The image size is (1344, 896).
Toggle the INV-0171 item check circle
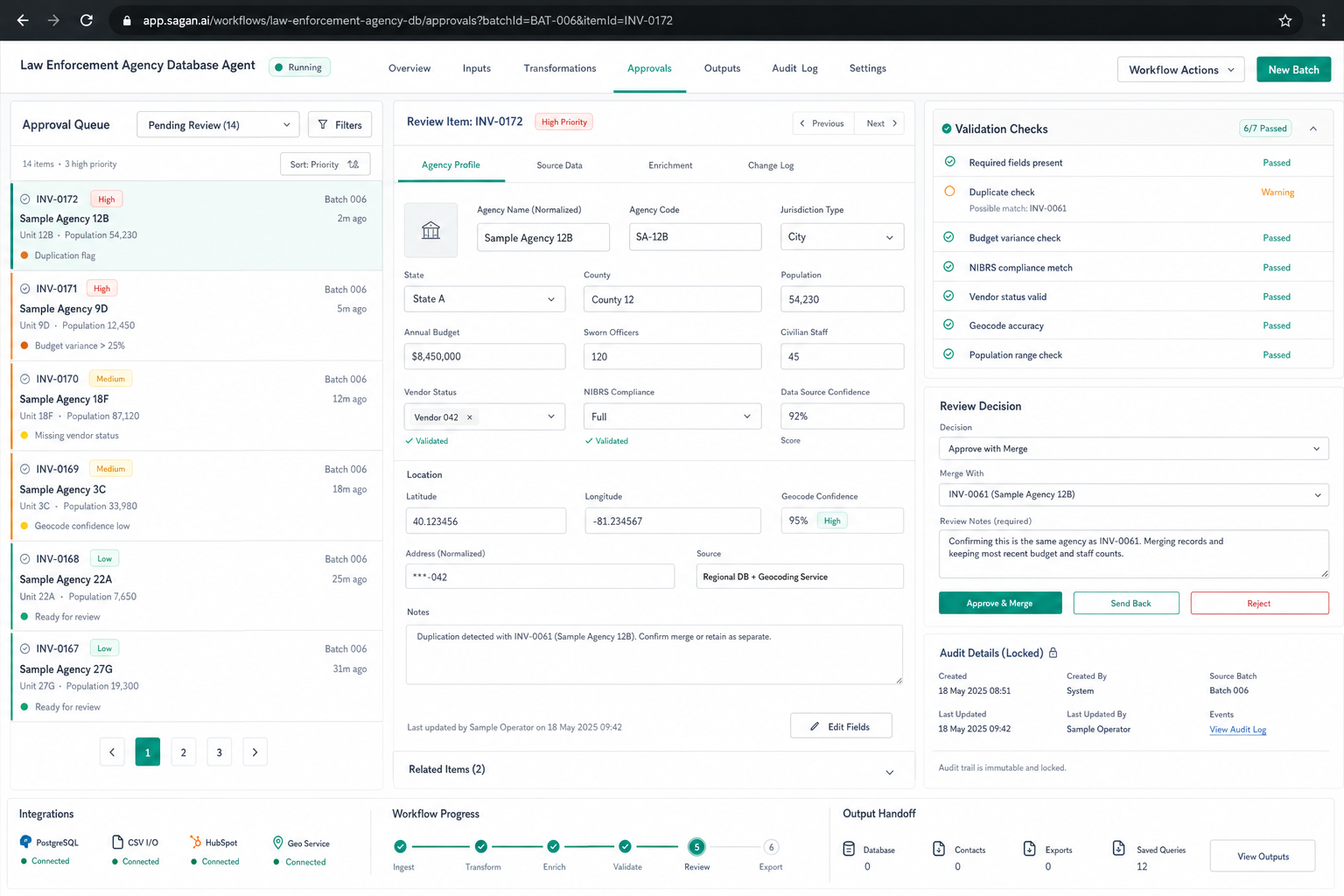coord(25,289)
